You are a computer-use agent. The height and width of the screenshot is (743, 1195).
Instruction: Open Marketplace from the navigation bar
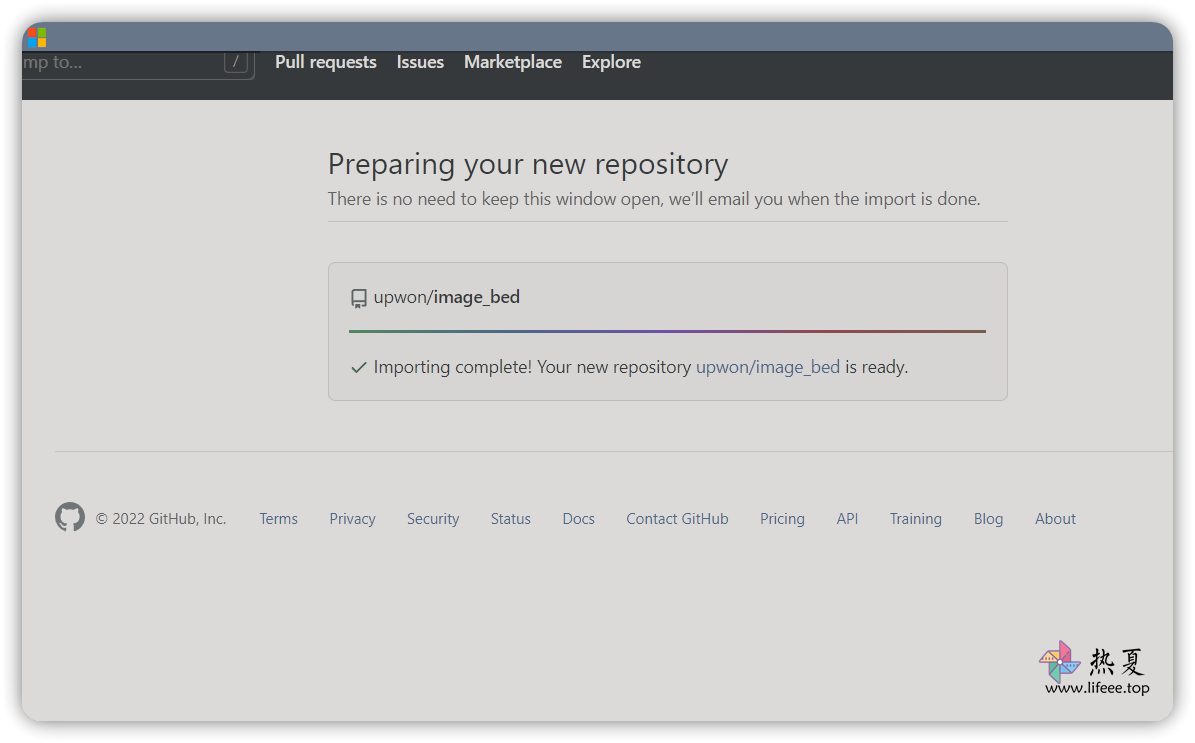513,62
